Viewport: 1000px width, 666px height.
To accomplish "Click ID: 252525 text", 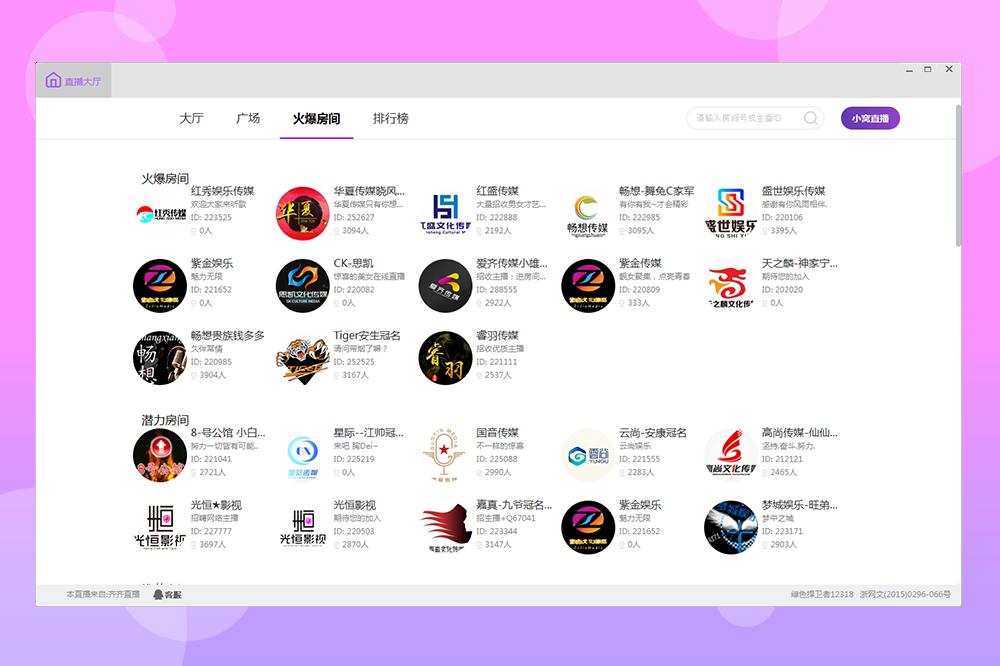I will 354,362.
